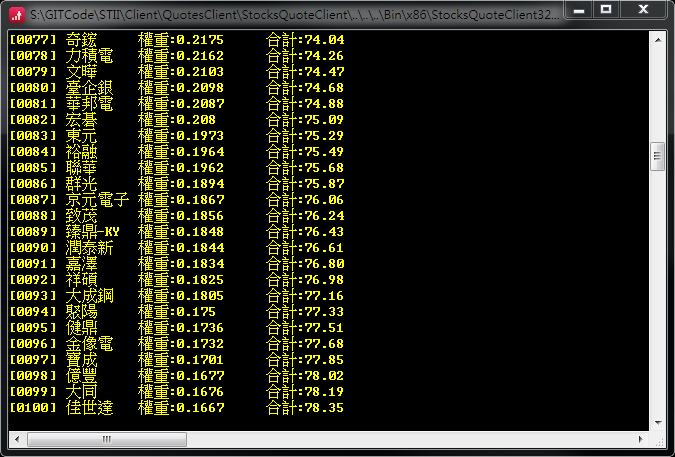This screenshot has height=457, width=675.
Task: Click total value 合計:74.47
Action: (x=305, y=71)
